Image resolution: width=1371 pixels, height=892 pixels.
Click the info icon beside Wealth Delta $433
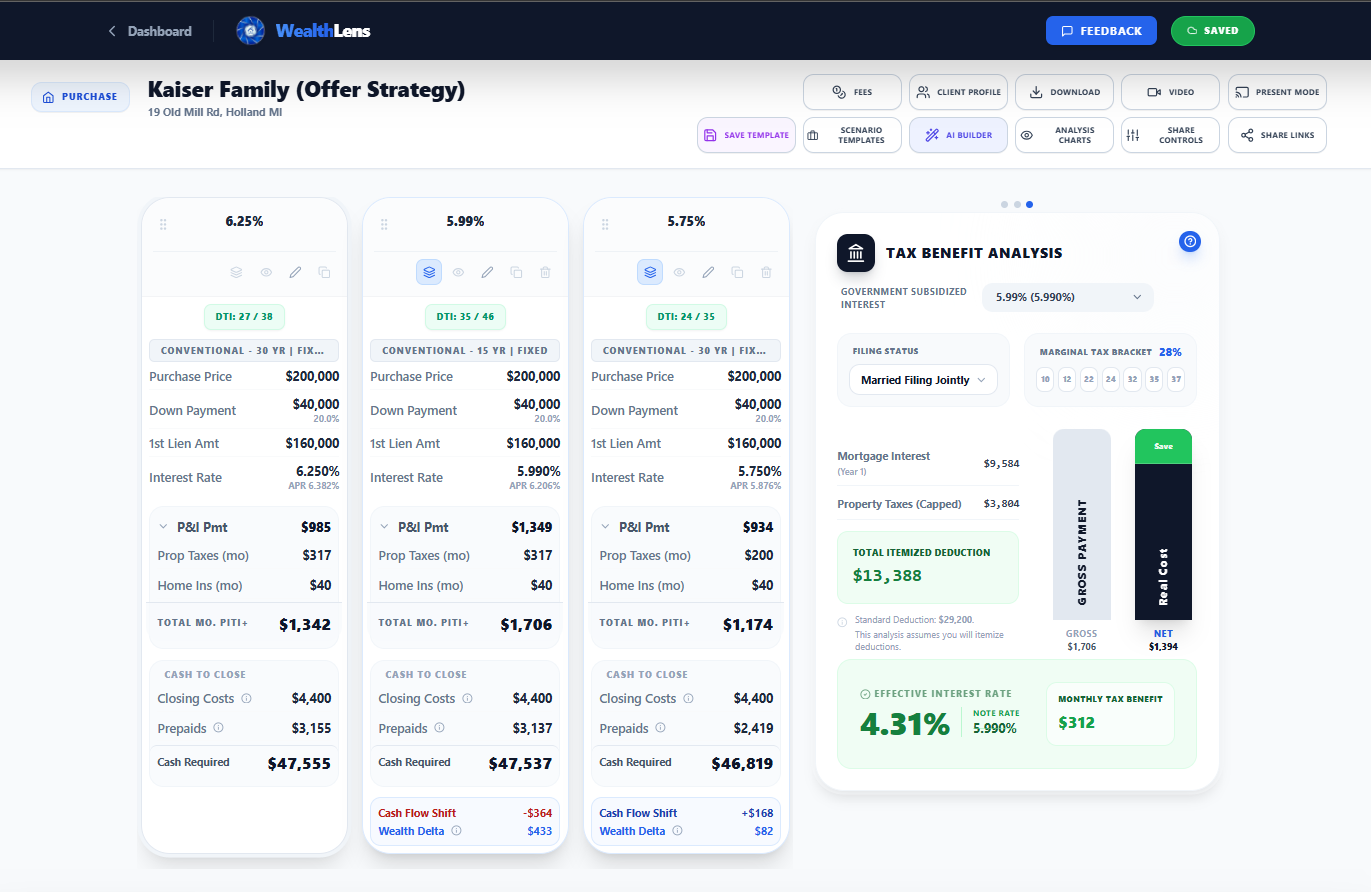point(456,831)
